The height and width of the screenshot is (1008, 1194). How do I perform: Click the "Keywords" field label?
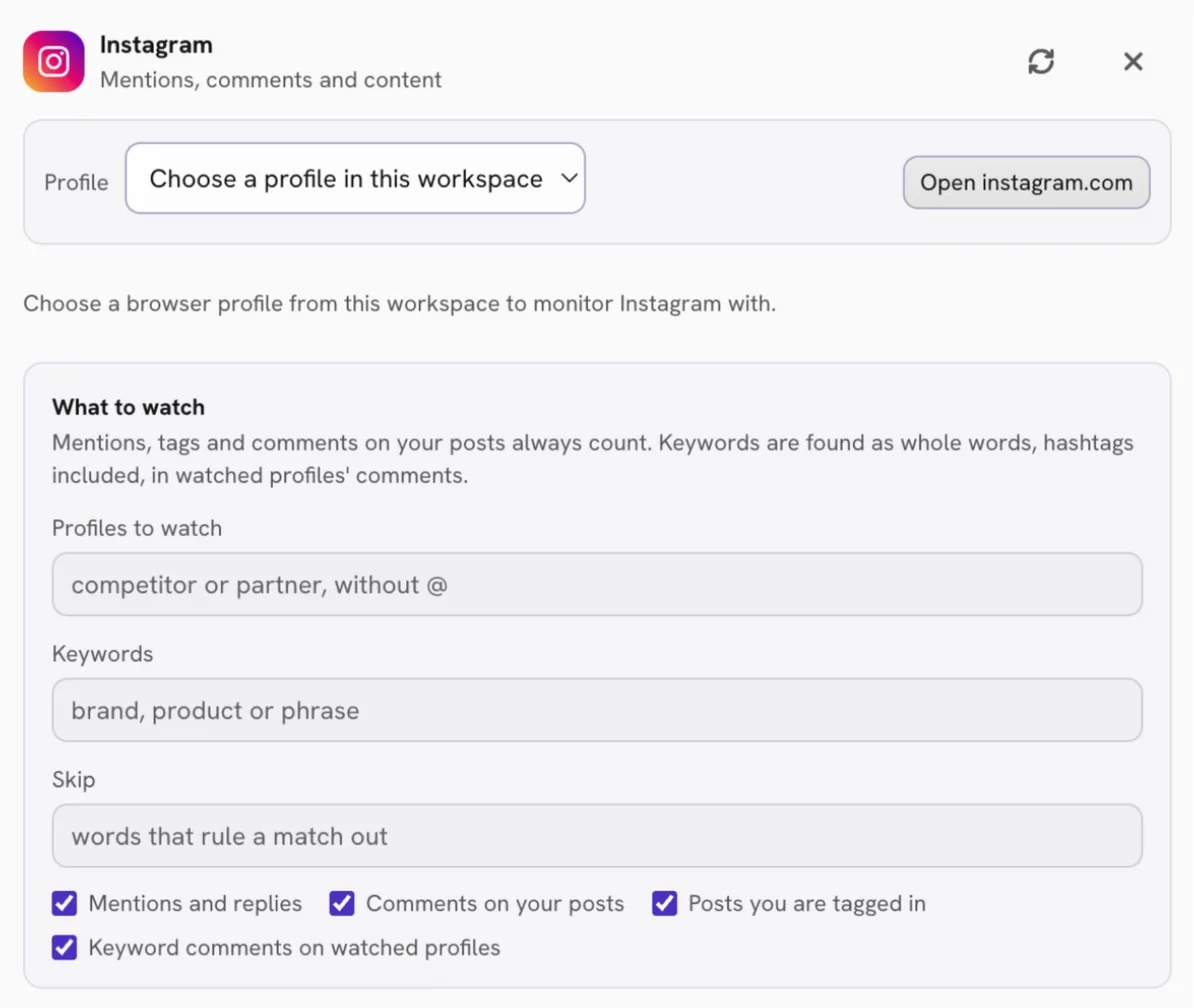pyautogui.click(x=103, y=654)
